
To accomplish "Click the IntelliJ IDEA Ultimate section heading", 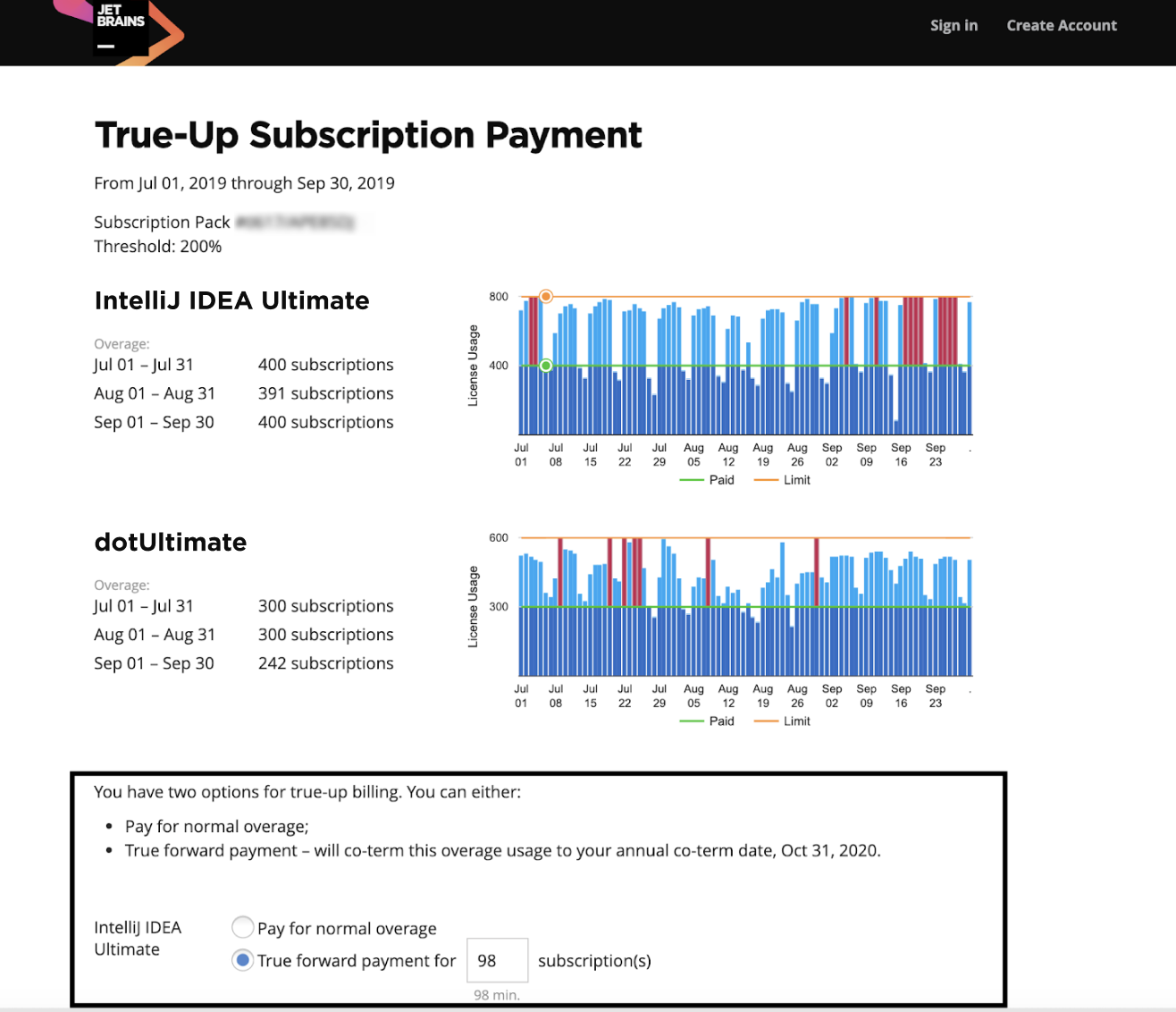I will pos(232,300).
